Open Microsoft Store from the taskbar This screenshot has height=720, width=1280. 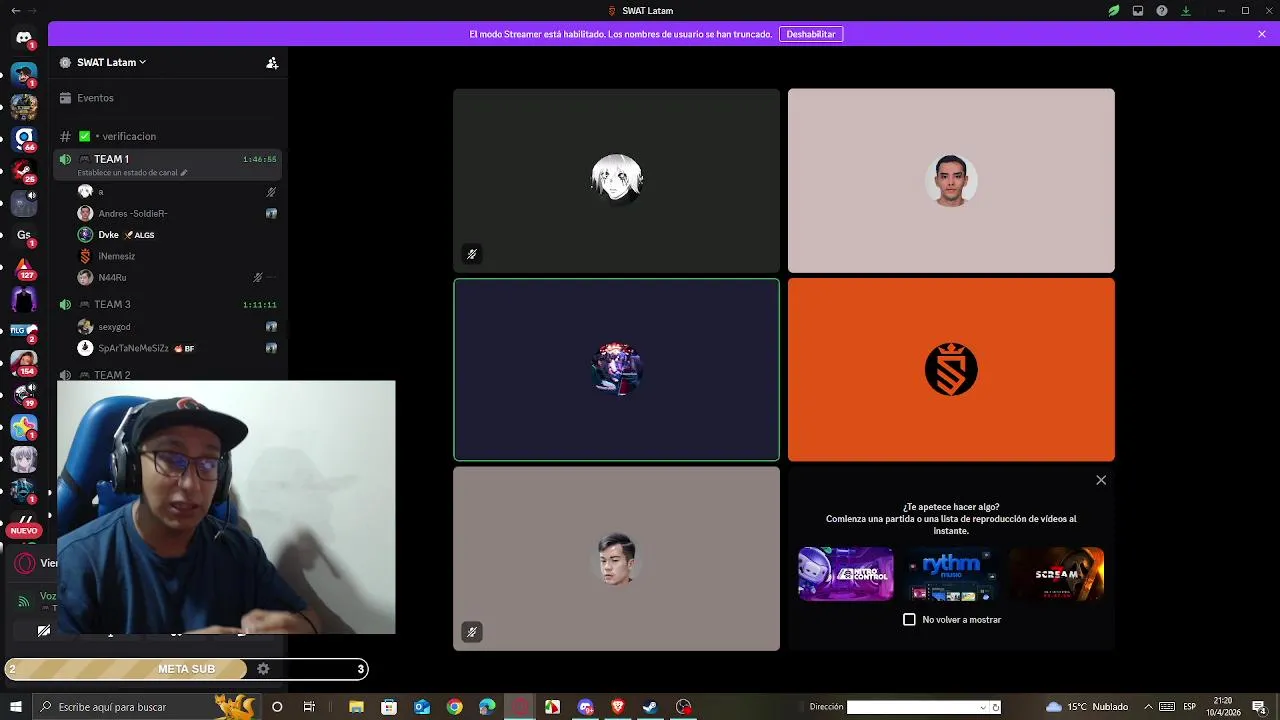(389, 707)
